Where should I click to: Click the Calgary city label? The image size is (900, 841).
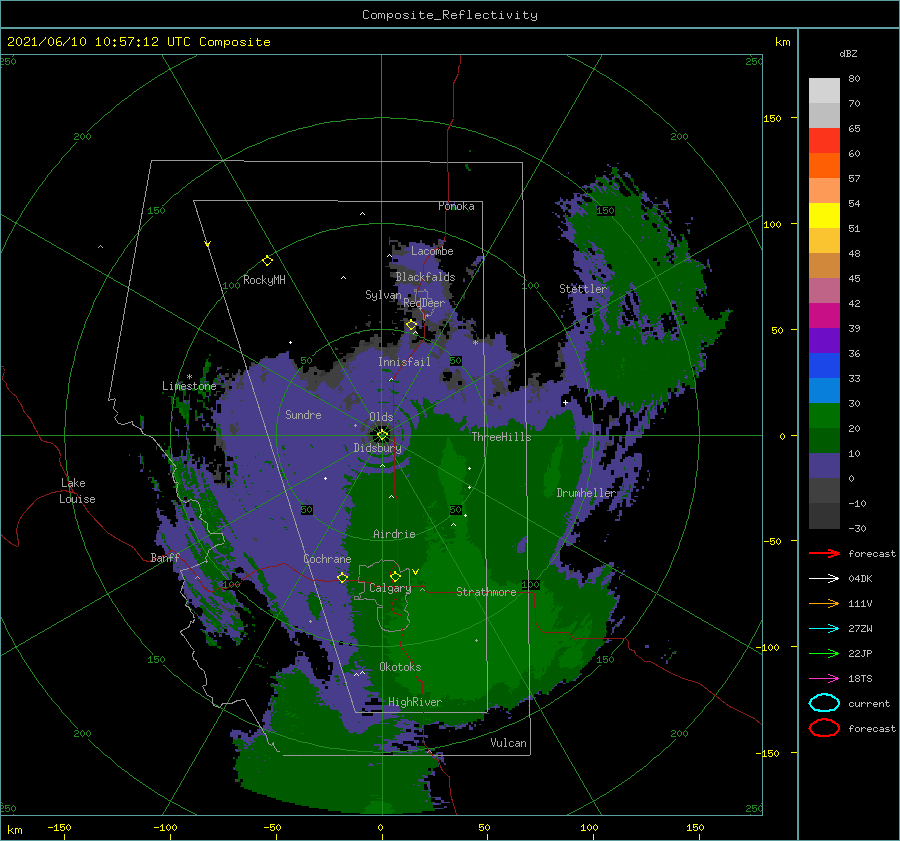(390, 588)
